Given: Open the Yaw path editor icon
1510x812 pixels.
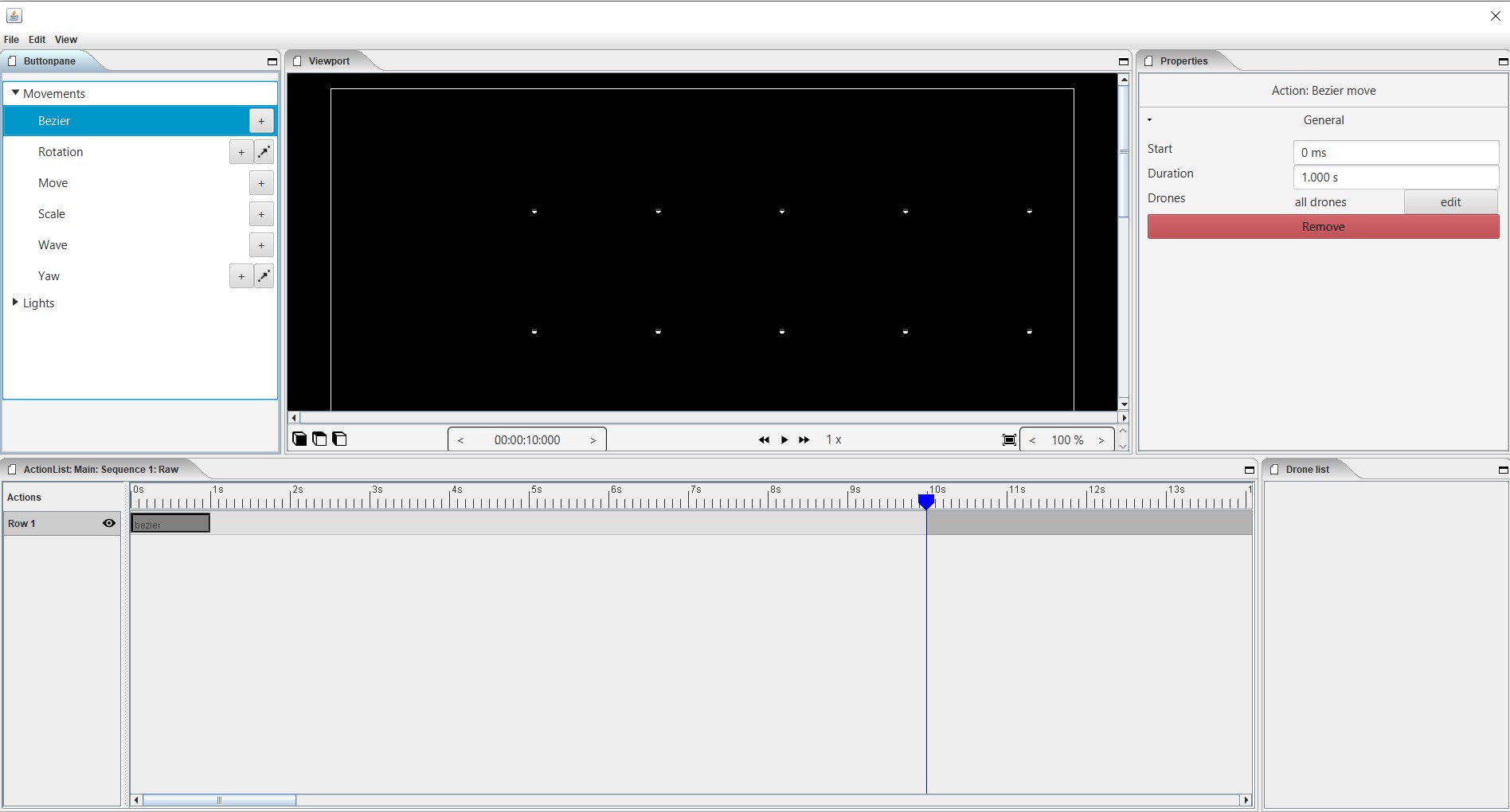Looking at the screenshot, I should coord(264,276).
